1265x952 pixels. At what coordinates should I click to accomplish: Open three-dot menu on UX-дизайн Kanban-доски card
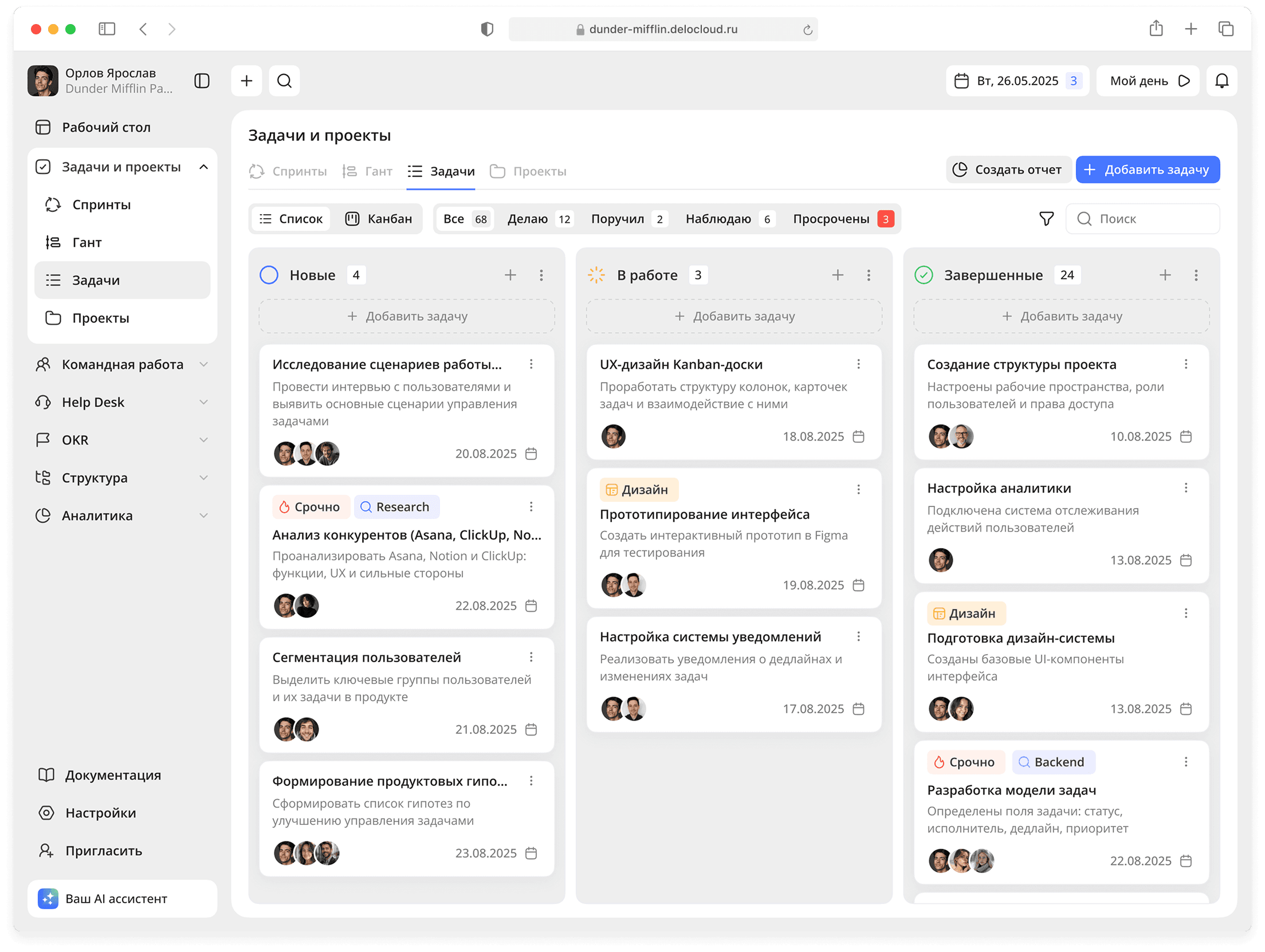859,364
